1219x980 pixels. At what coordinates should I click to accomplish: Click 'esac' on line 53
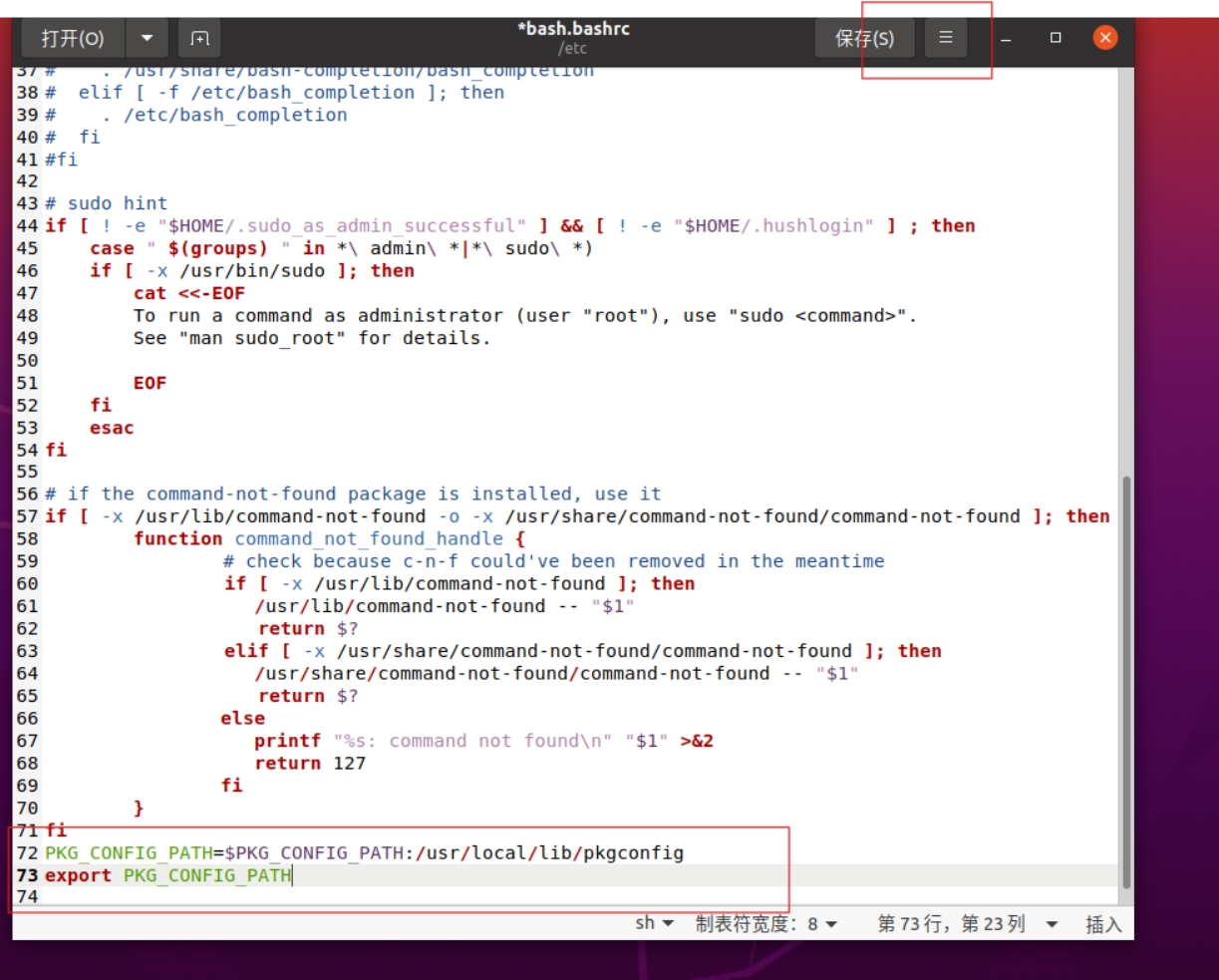[x=112, y=428]
